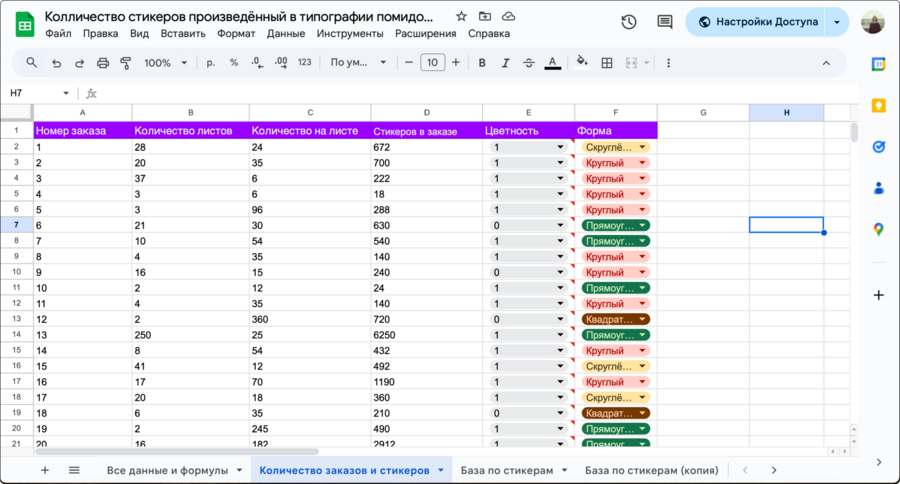Click the print icon in toolbar
The image size is (900, 484).
pyautogui.click(x=103, y=63)
